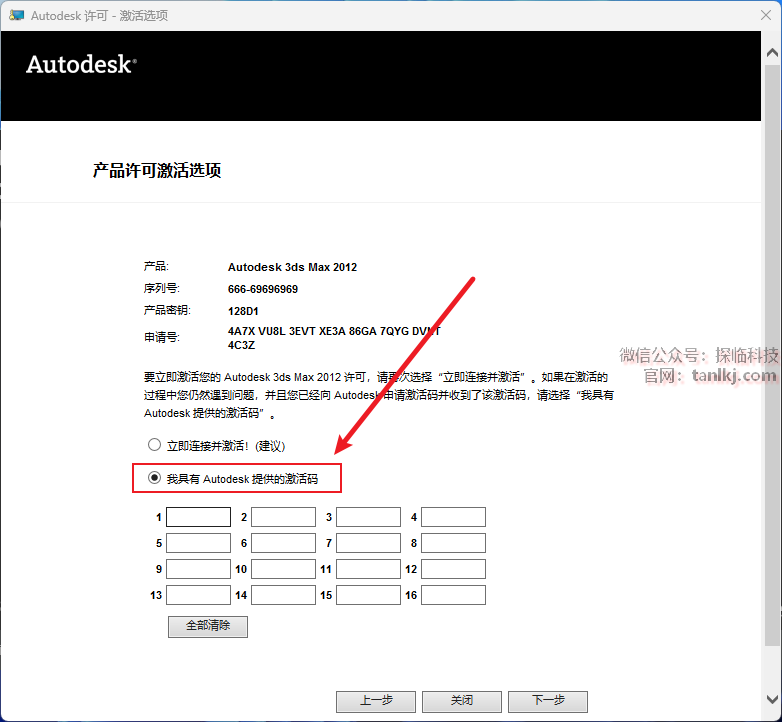Focus activation code field 11
Screen dimensions: 782x722
[369, 569]
